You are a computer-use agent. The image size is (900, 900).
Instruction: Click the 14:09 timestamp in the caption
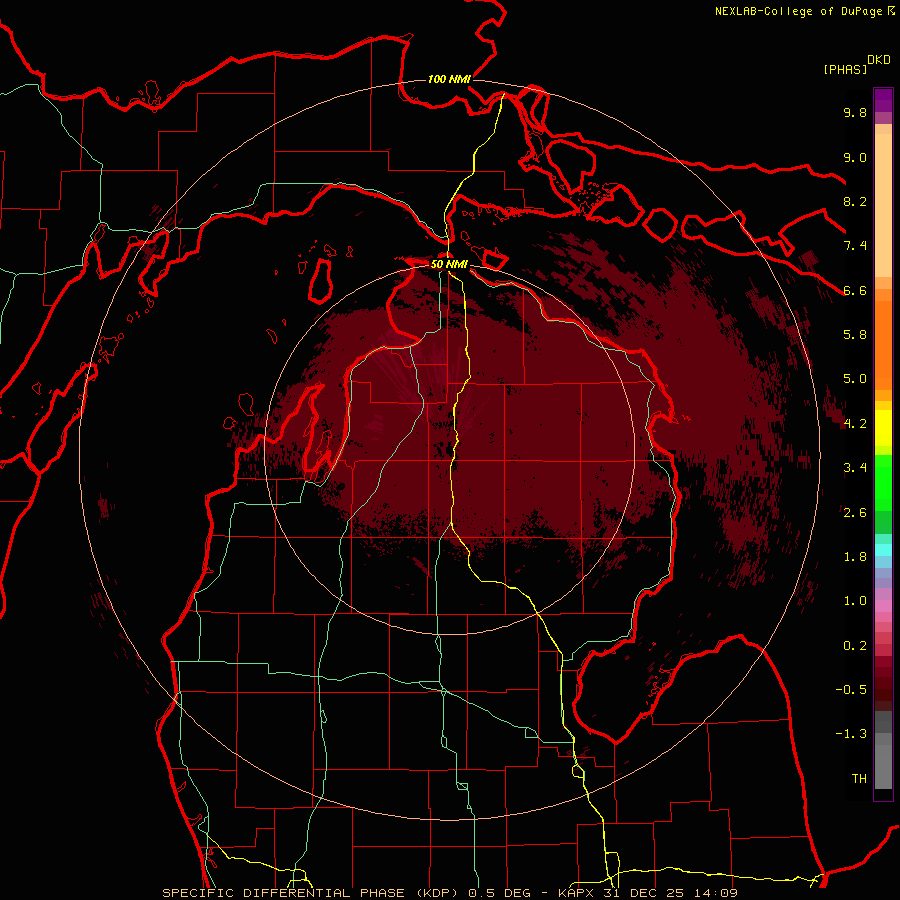click(717, 893)
